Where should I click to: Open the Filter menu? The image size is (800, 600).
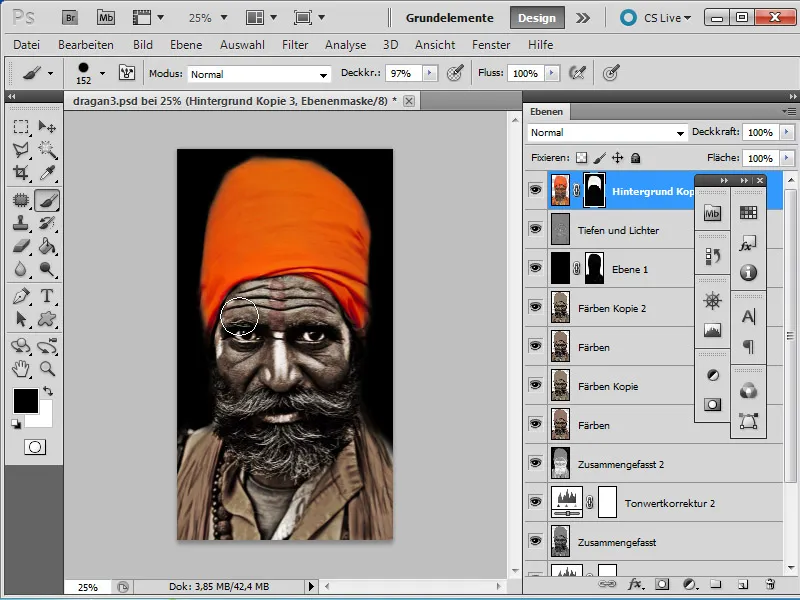[x=295, y=45]
